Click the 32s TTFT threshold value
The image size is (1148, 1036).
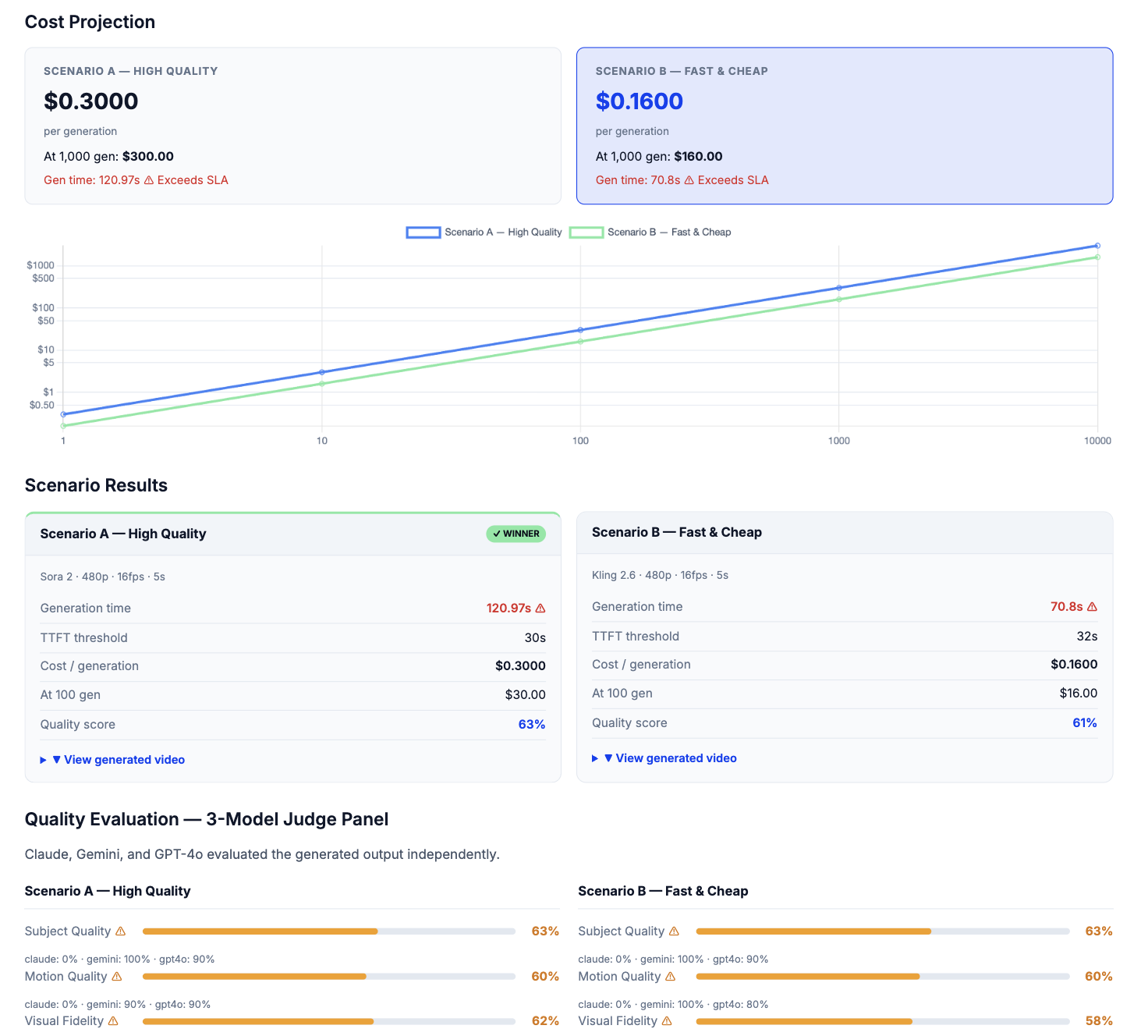1087,636
